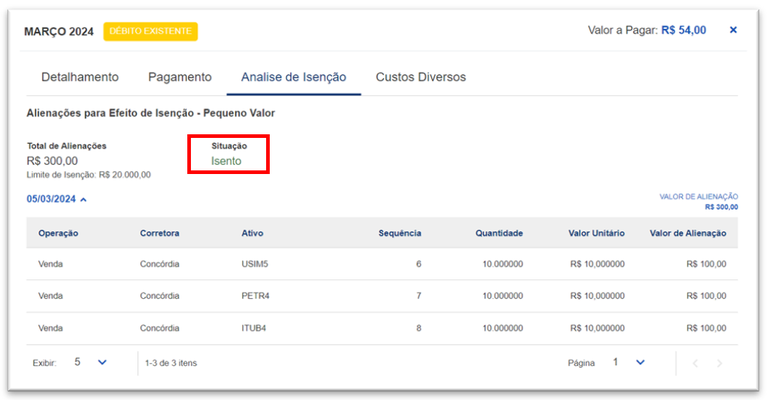Click the Valor de Alienação column header
The width and height of the screenshot is (768, 400).
click(688, 233)
